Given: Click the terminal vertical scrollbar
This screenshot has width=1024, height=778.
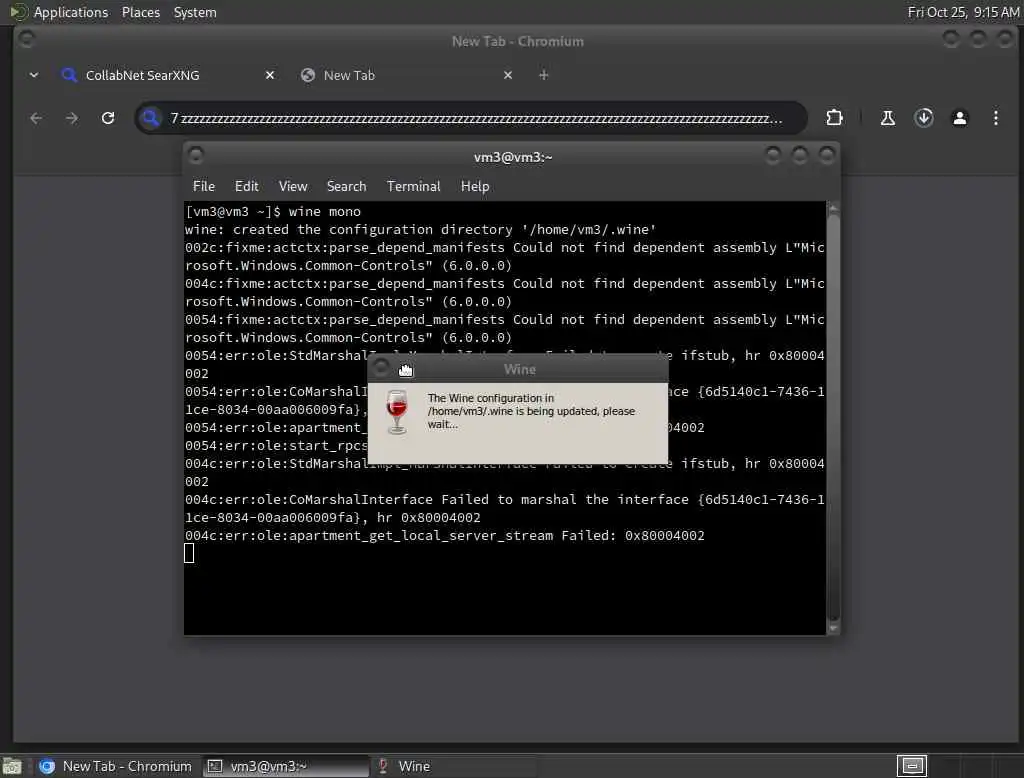Looking at the screenshot, I should tap(833, 418).
